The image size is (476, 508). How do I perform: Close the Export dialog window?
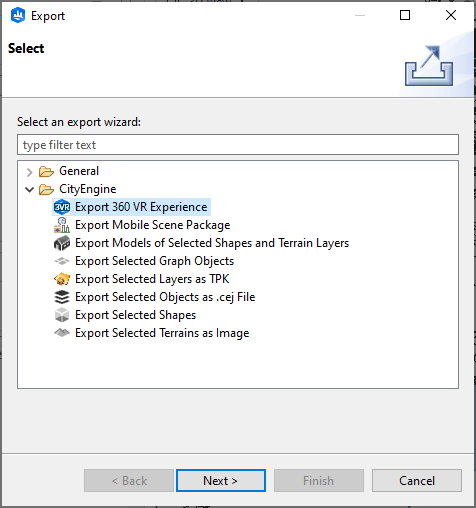click(x=451, y=15)
